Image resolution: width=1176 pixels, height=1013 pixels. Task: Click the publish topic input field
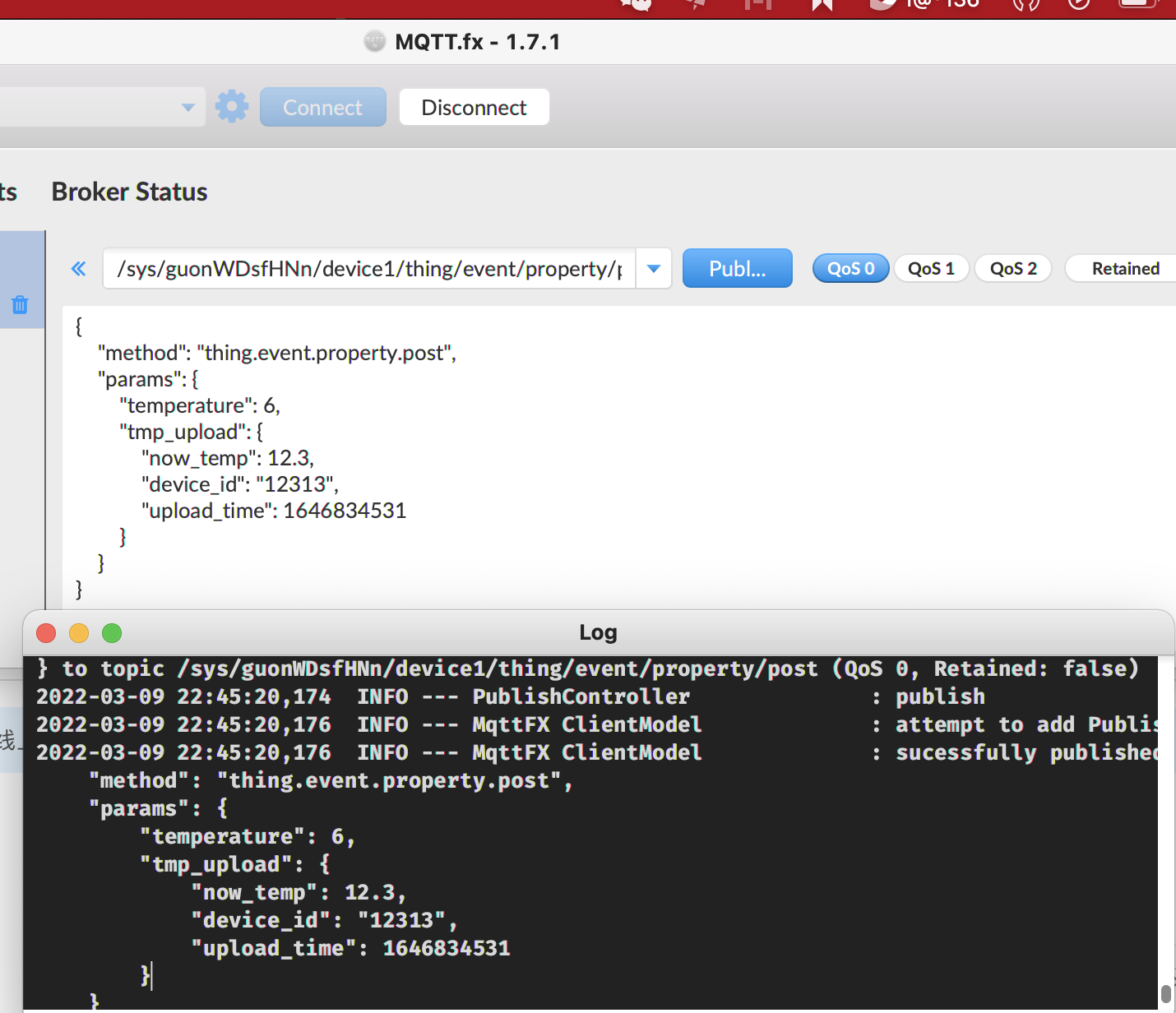(369, 269)
